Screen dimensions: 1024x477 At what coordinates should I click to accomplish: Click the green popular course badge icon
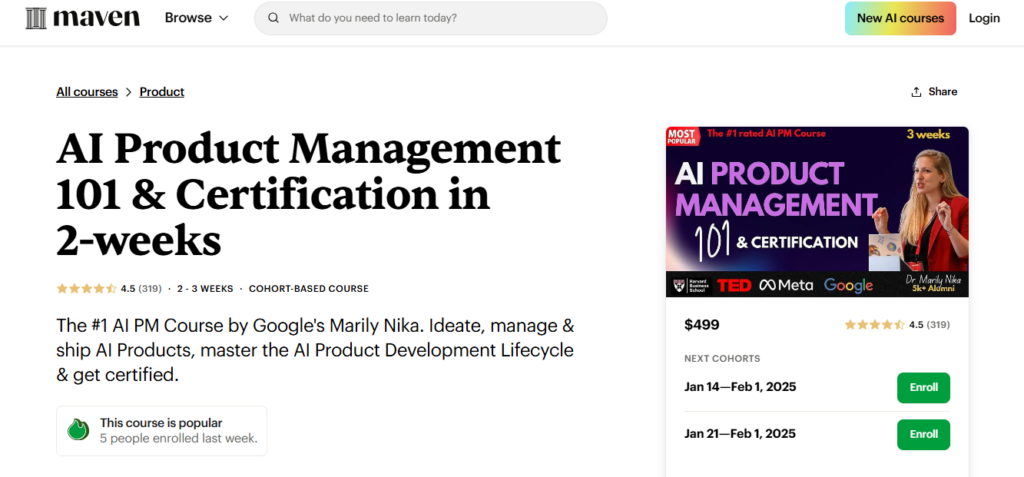(78, 430)
